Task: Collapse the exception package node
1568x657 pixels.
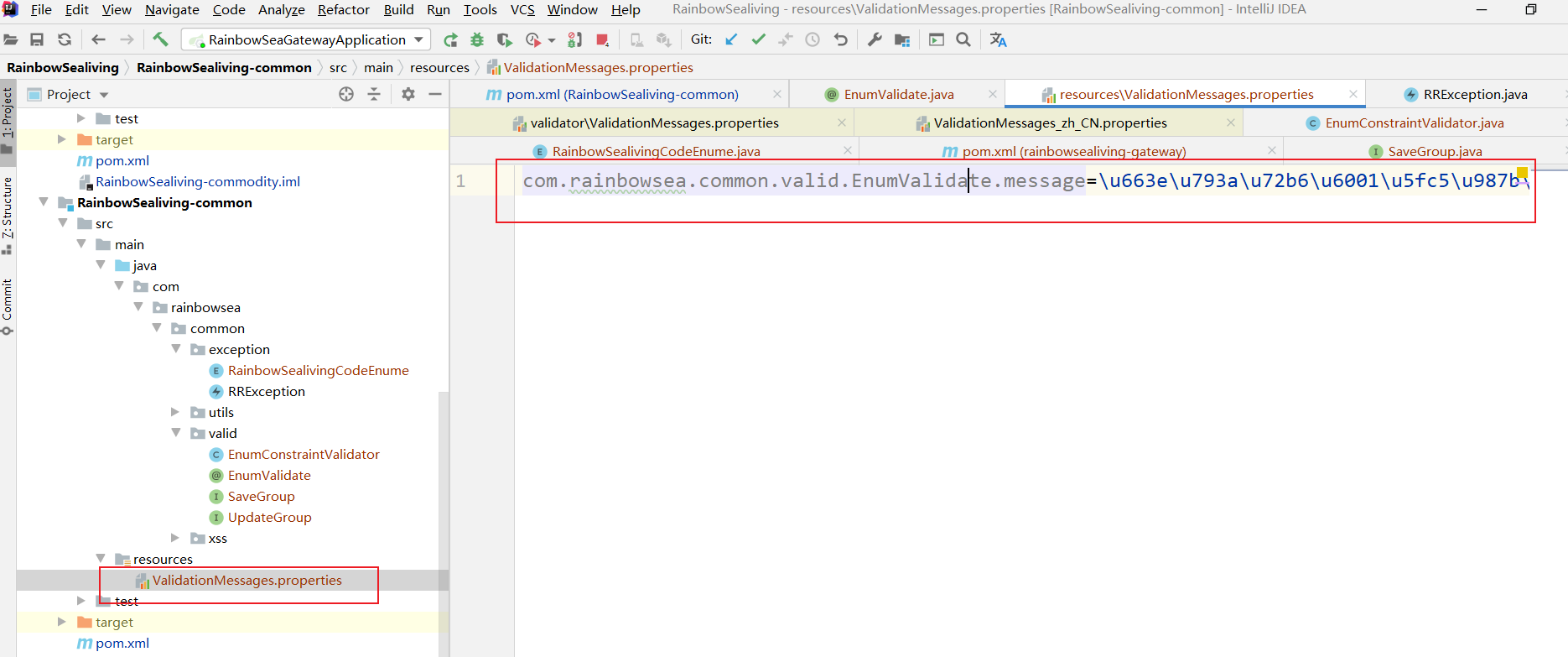Action: tap(176, 349)
